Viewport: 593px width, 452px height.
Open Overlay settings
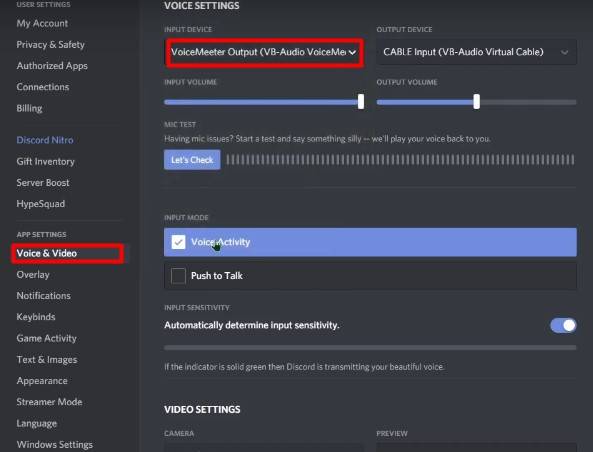[33, 275]
